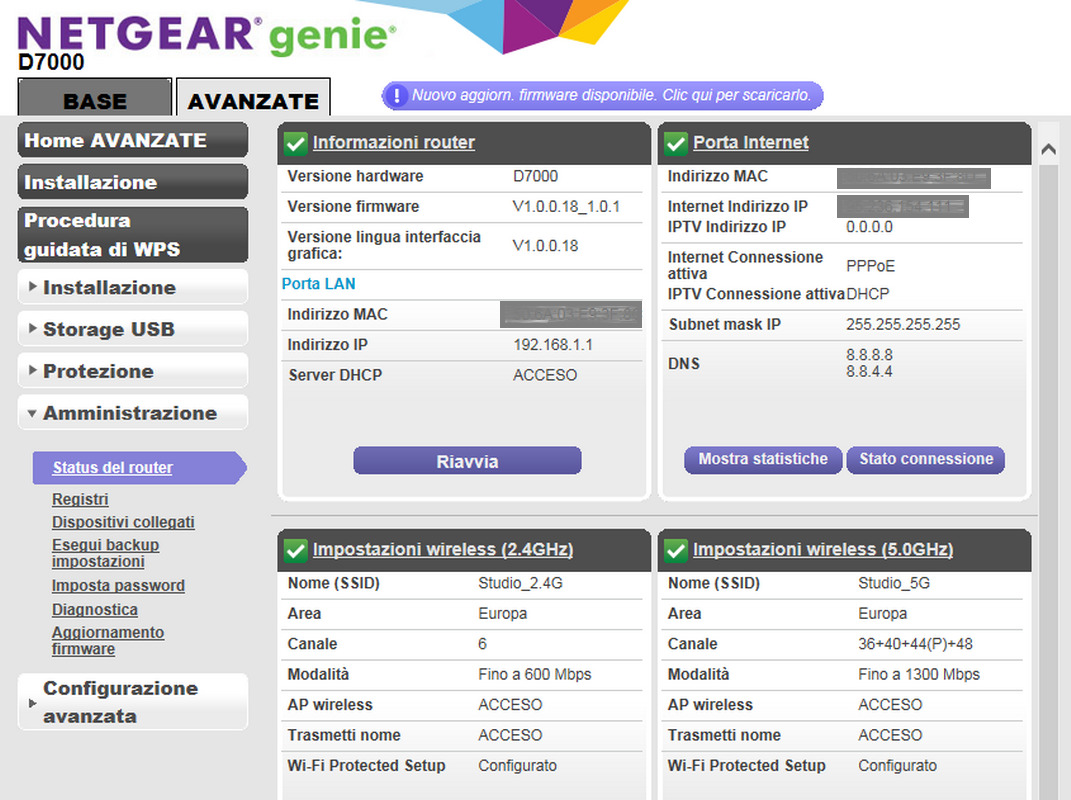Switch to the BASE tab
The height and width of the screenshot is (800, 1071).
point(95,100)
